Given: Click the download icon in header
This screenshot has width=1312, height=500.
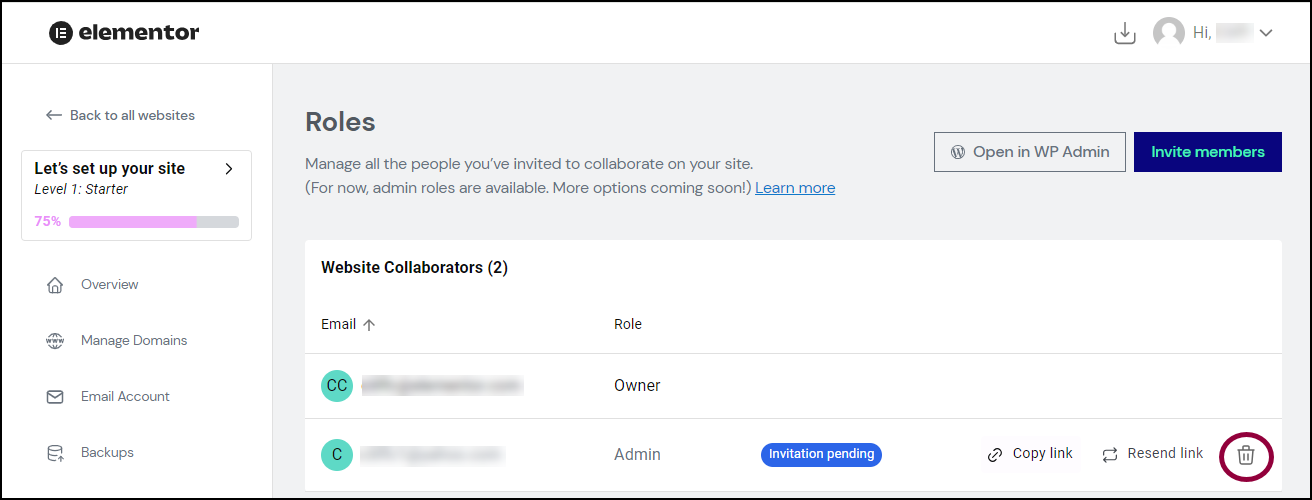Looking at the screenshot, I should [1125, 33].
